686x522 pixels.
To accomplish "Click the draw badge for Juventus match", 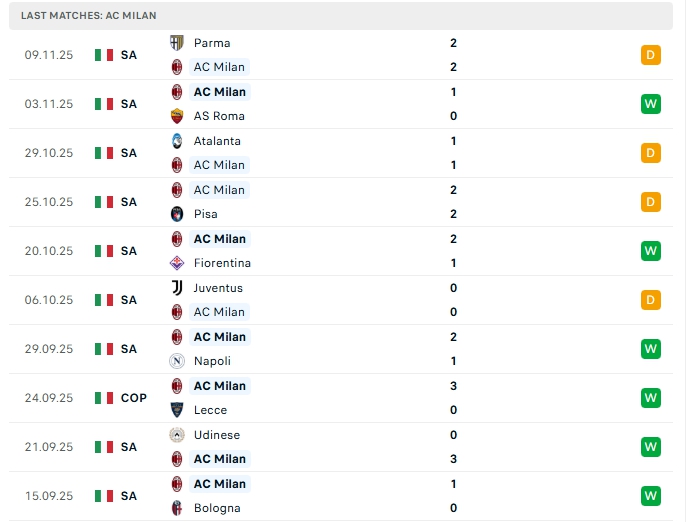I will pyautogui.click(x=651, y=300).
